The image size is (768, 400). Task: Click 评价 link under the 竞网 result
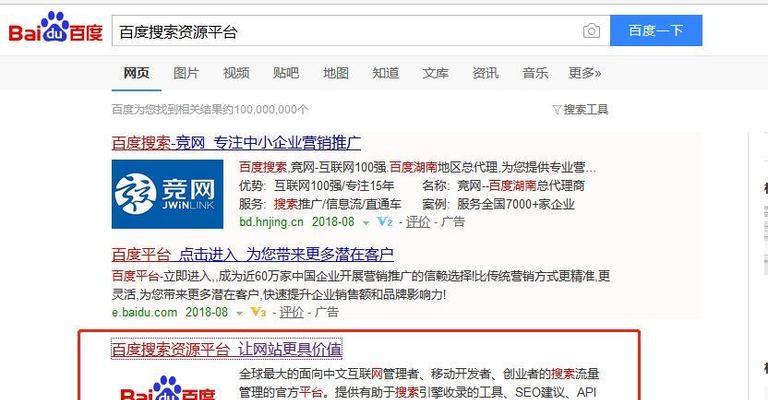tap(418, 222)
